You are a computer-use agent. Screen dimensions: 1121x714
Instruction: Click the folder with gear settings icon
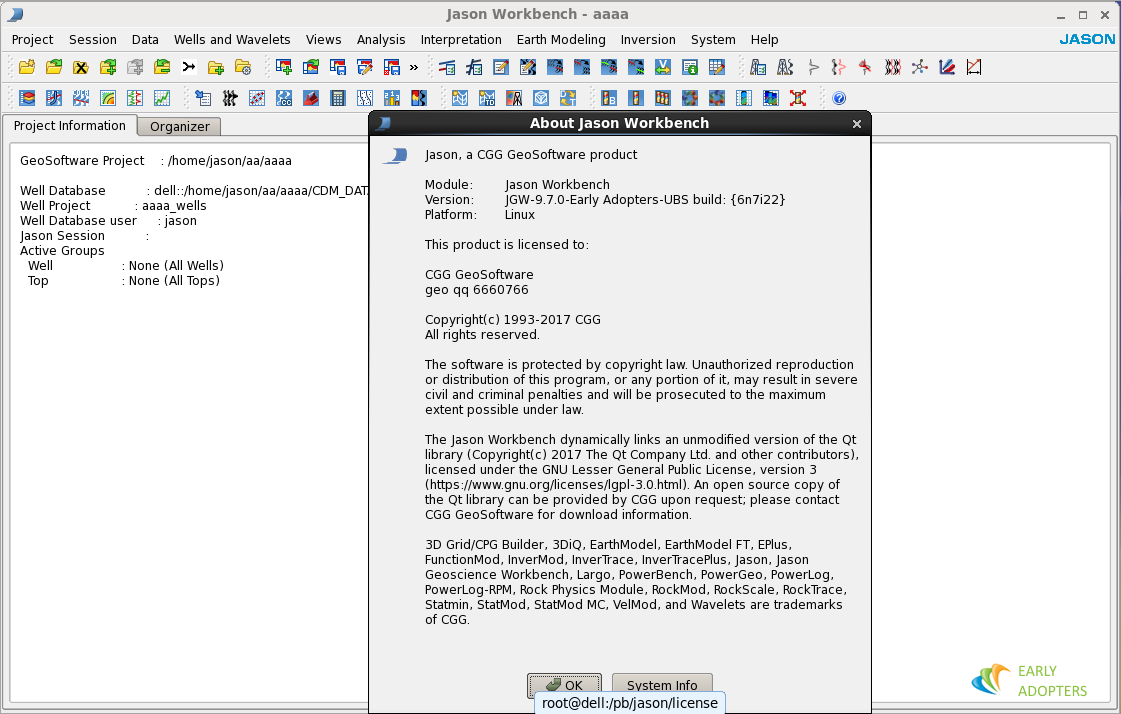[243, 67]
